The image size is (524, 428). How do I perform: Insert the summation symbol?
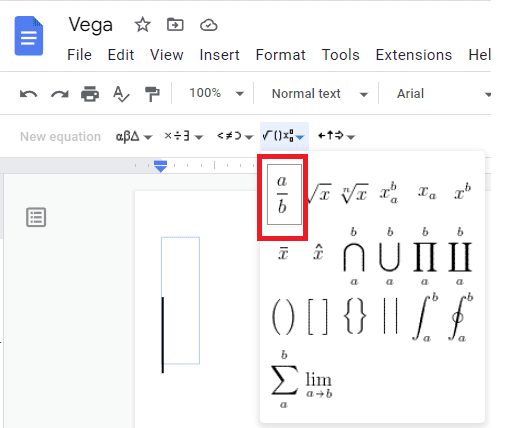pos(284,380)
